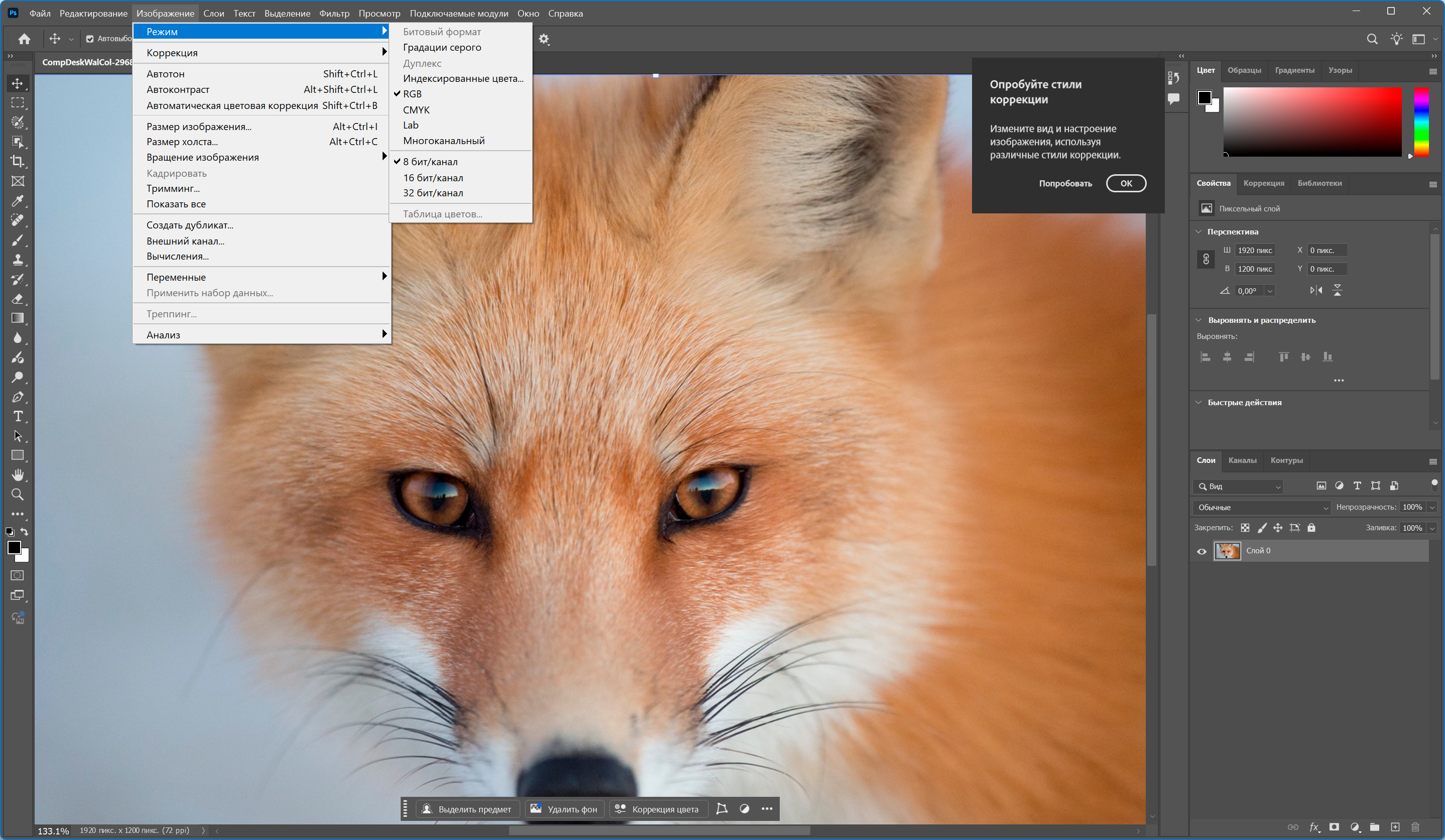The width and height of the screenshot is (1445, 840).
Task: Open the Непрозрачность percentage dropdown
Action: [1432, 508]
